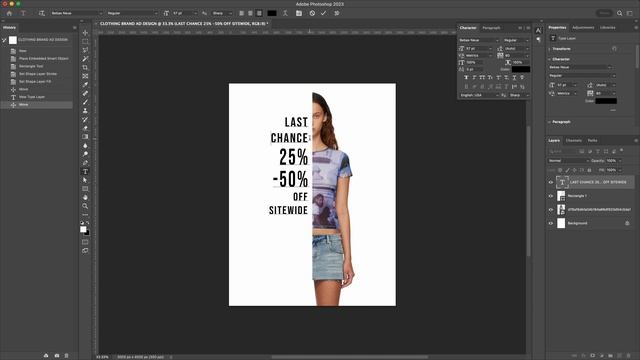Switch to the Adjustments tab

[583, 27]
